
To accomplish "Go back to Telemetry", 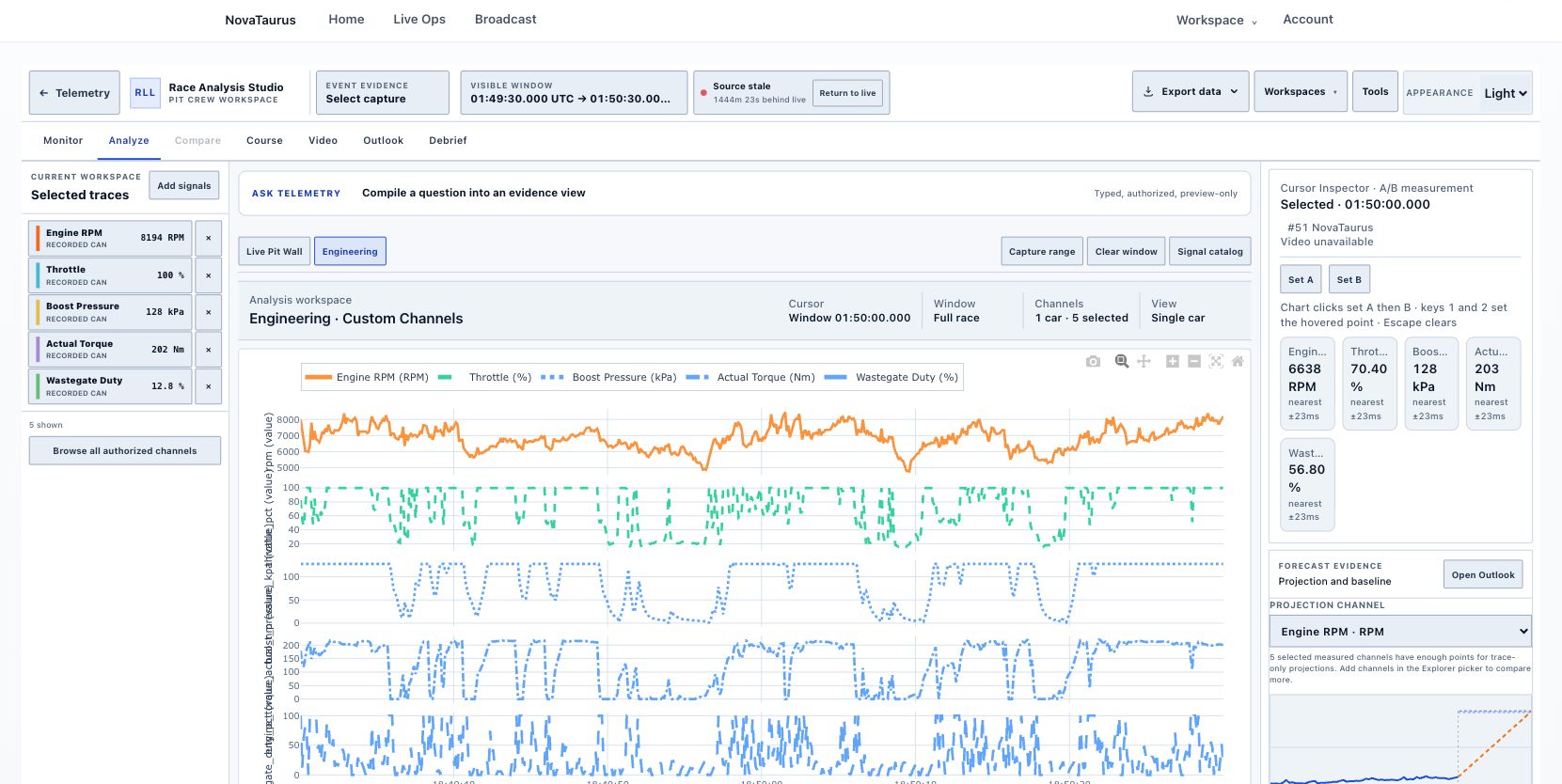I will 74,93.
